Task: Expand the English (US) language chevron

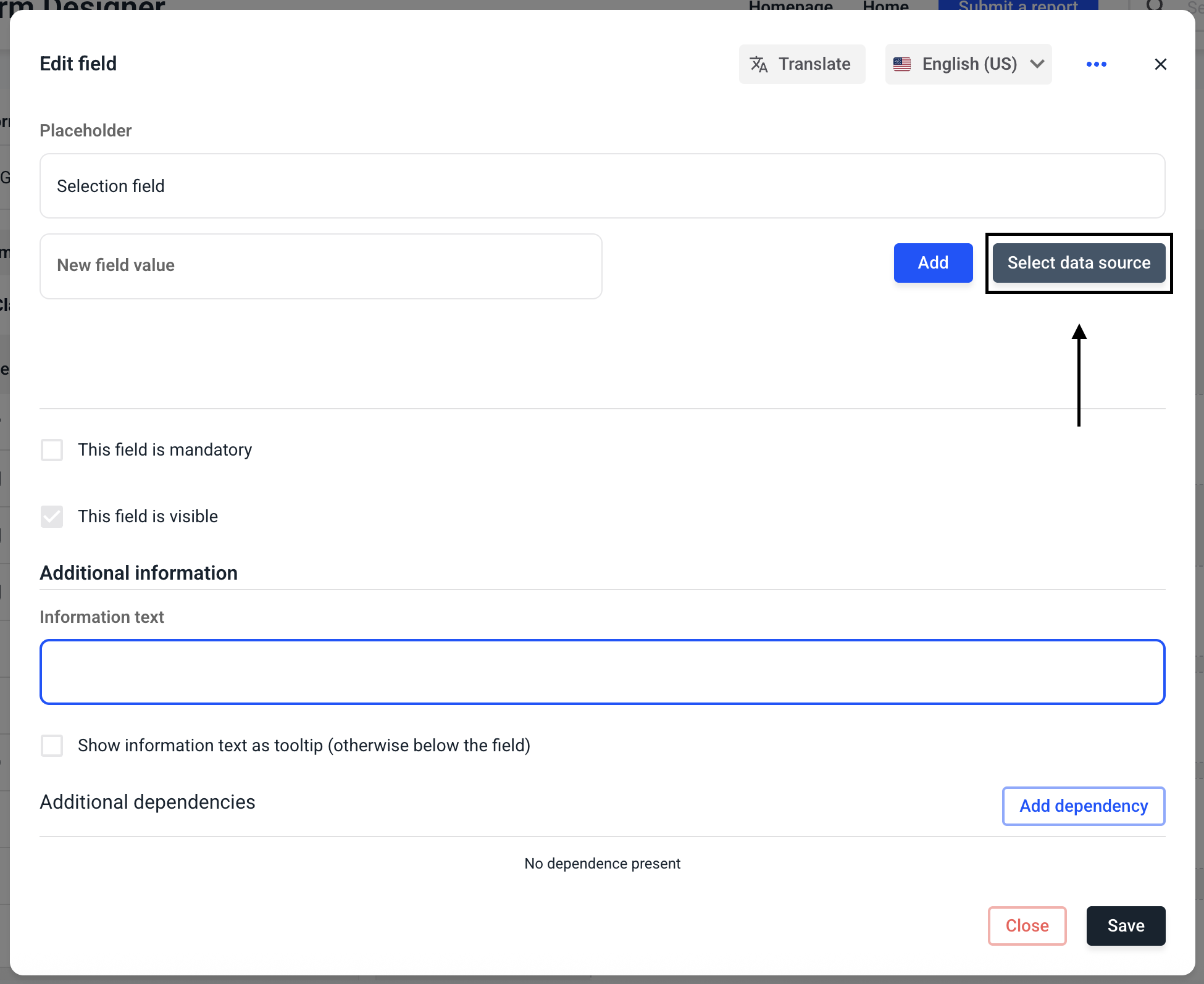Action: (x=1037, y=64)
